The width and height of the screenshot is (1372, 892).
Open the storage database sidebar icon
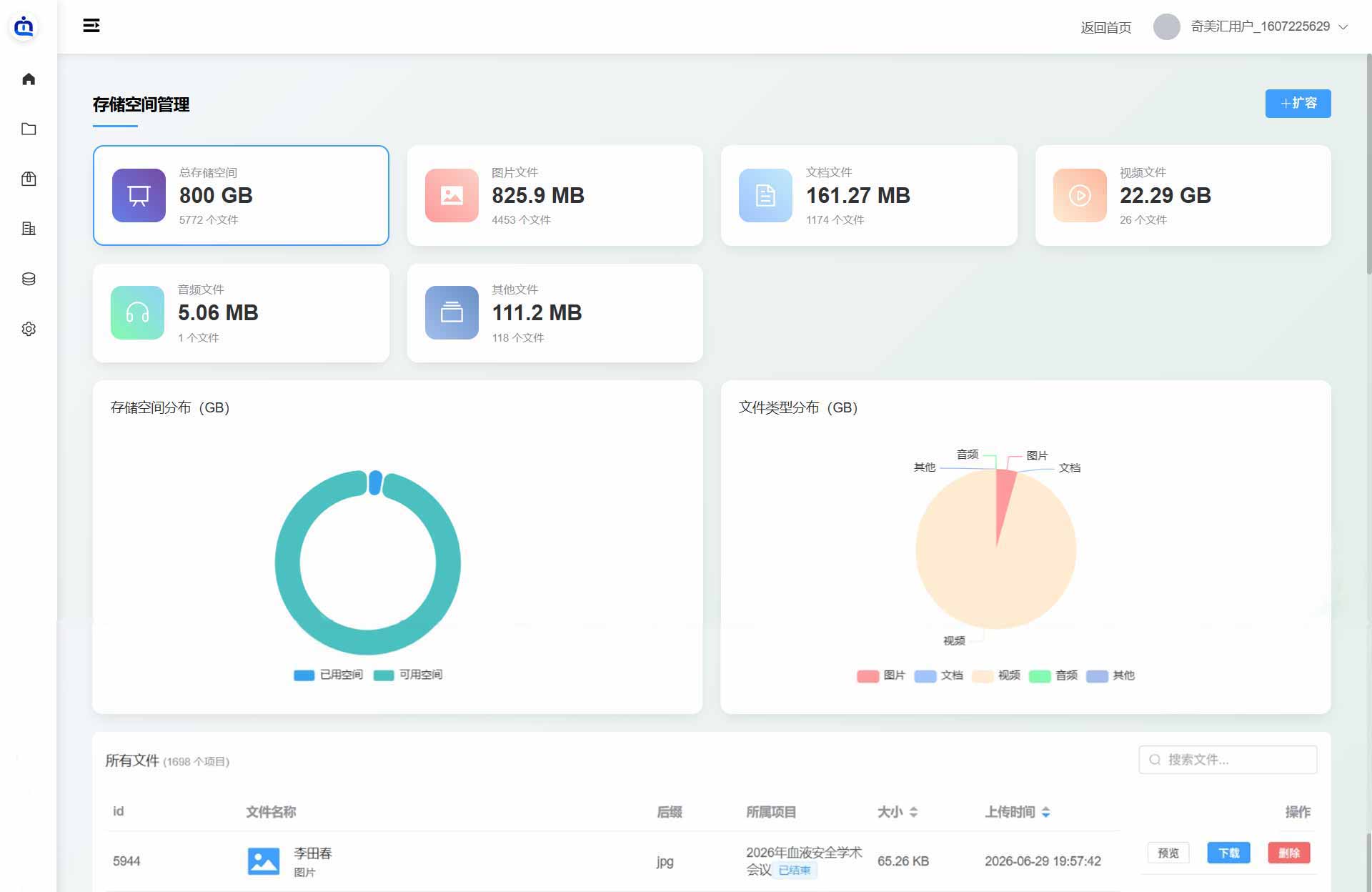[29, 279]
